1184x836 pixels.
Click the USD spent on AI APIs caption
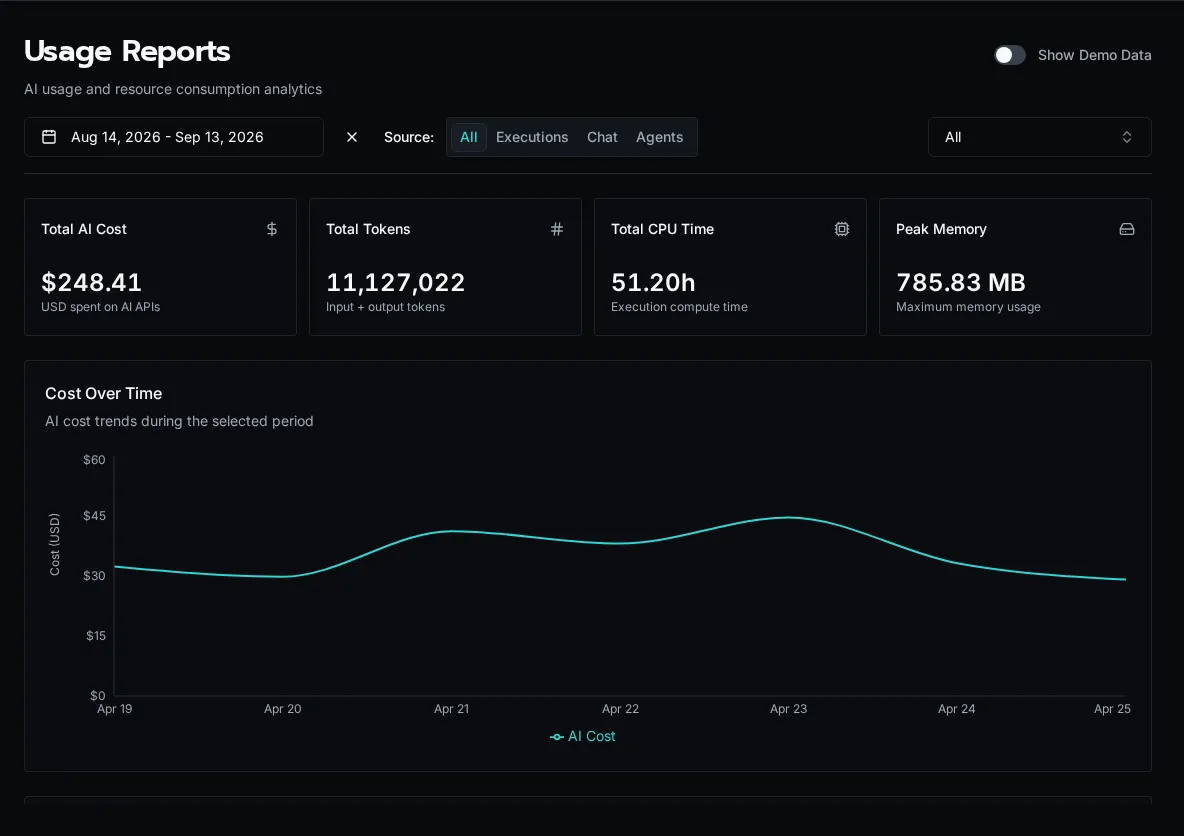point(100,307)
